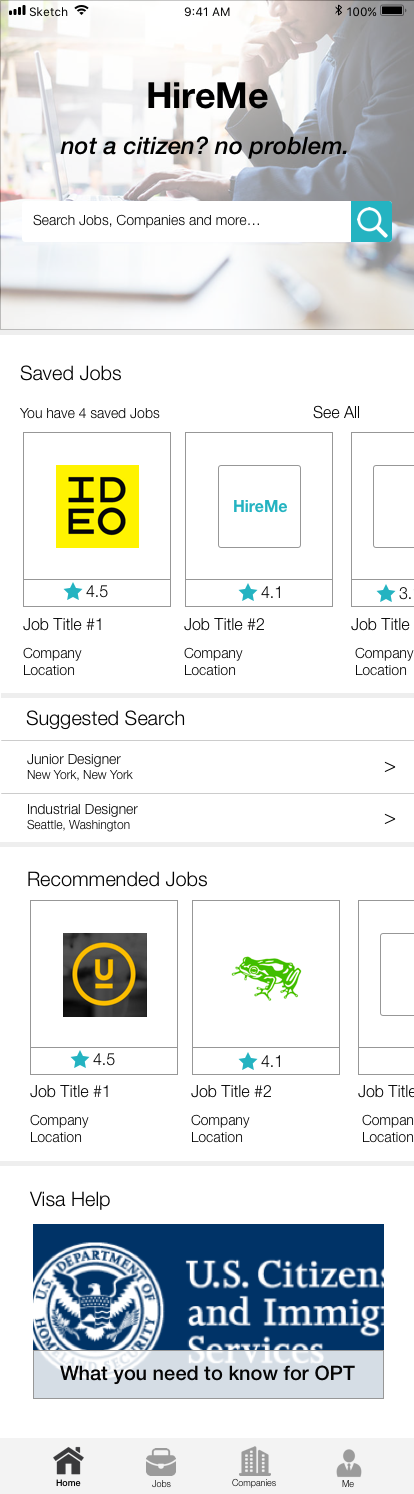
Task: Expand the Junior Designer suggestion arrow
Action: click(x=390, y=767)
